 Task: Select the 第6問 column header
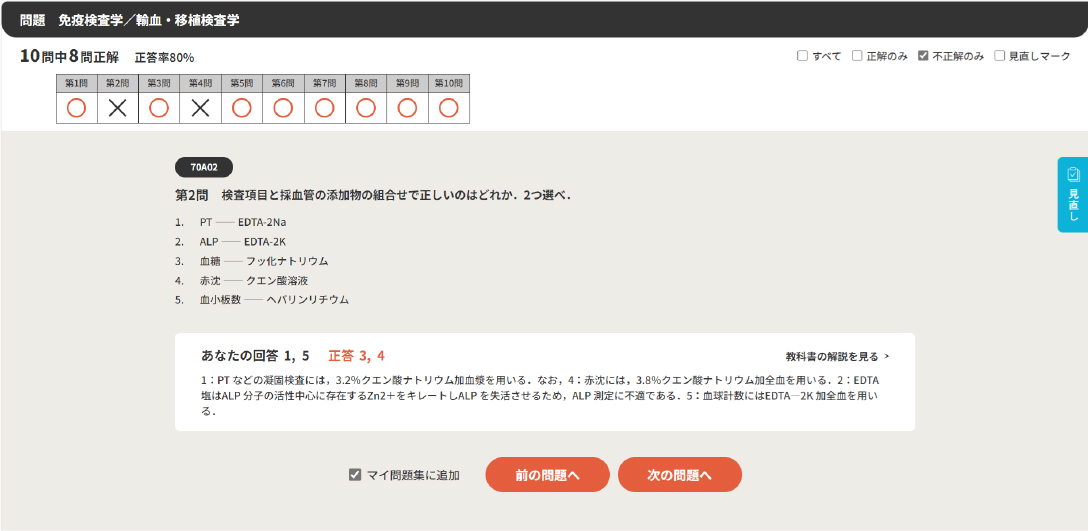click(283, 83)
